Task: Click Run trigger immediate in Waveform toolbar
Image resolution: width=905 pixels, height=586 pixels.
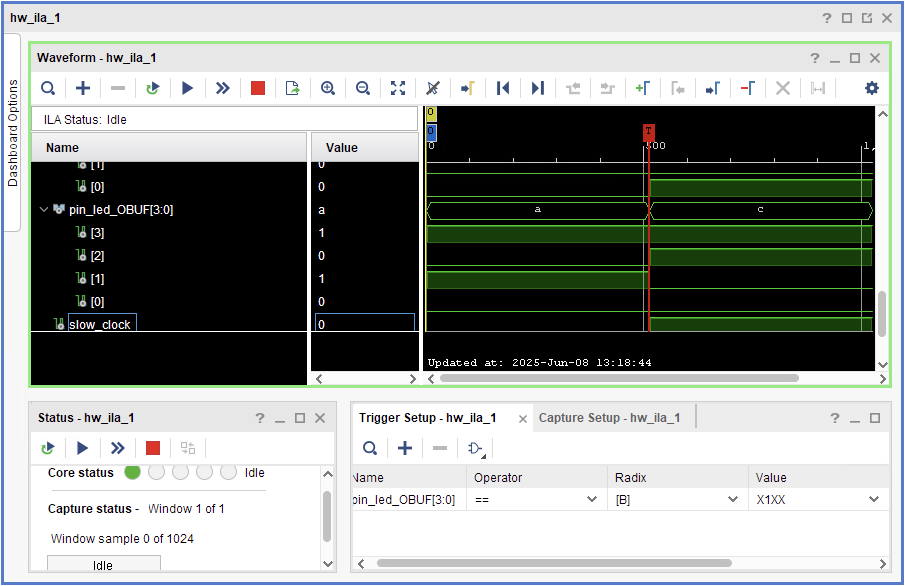Action: click(x=223, y=88)
